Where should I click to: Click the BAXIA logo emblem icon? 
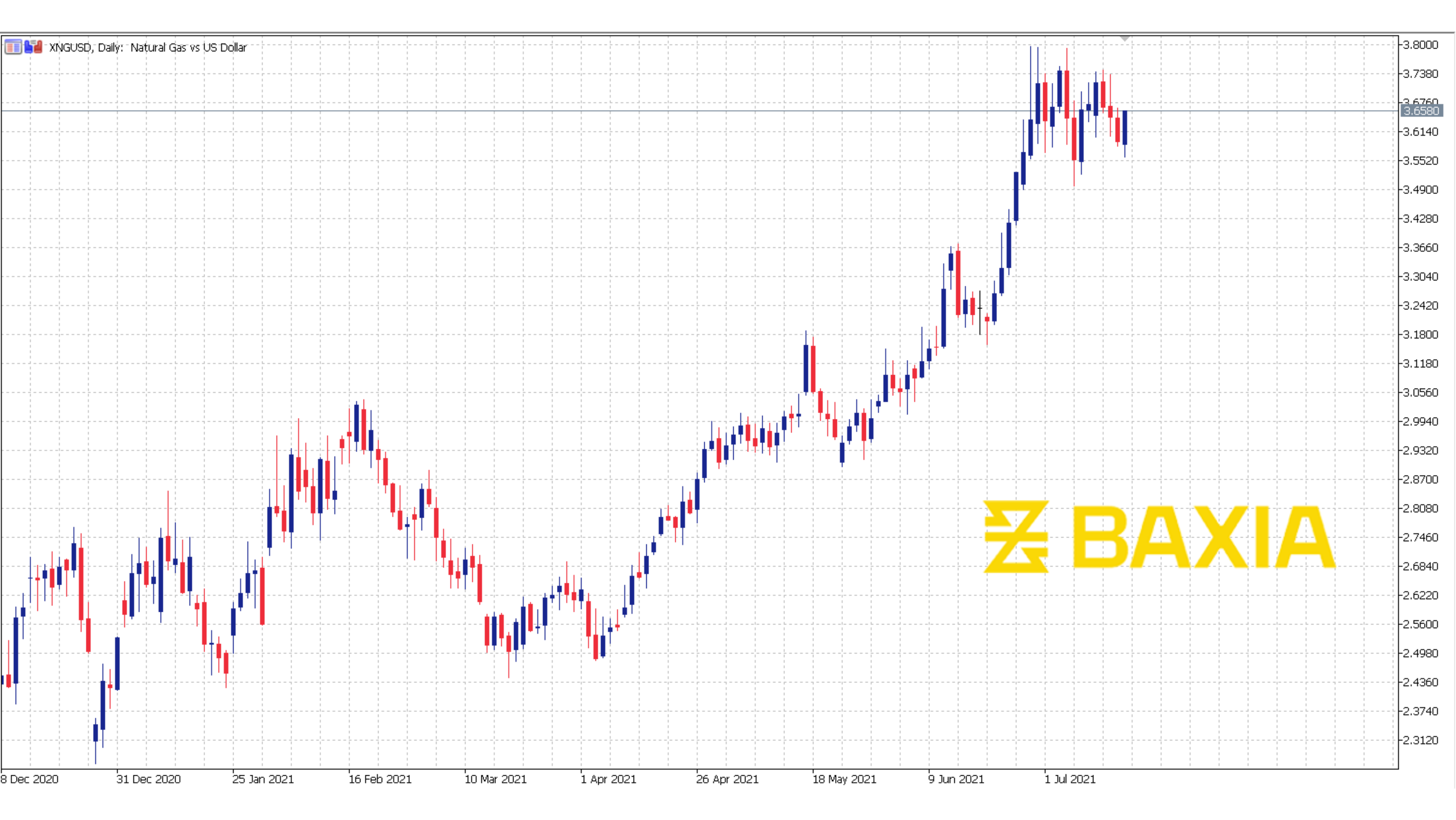[1016, 537]
